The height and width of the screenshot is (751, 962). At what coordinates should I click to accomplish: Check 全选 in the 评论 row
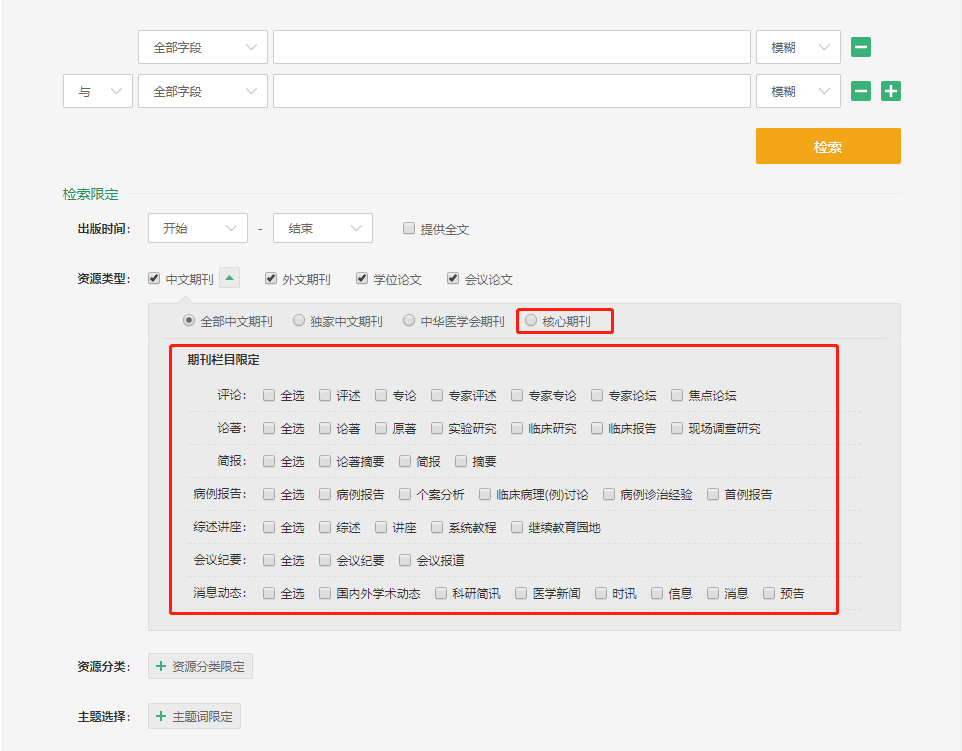click(269, 395)
